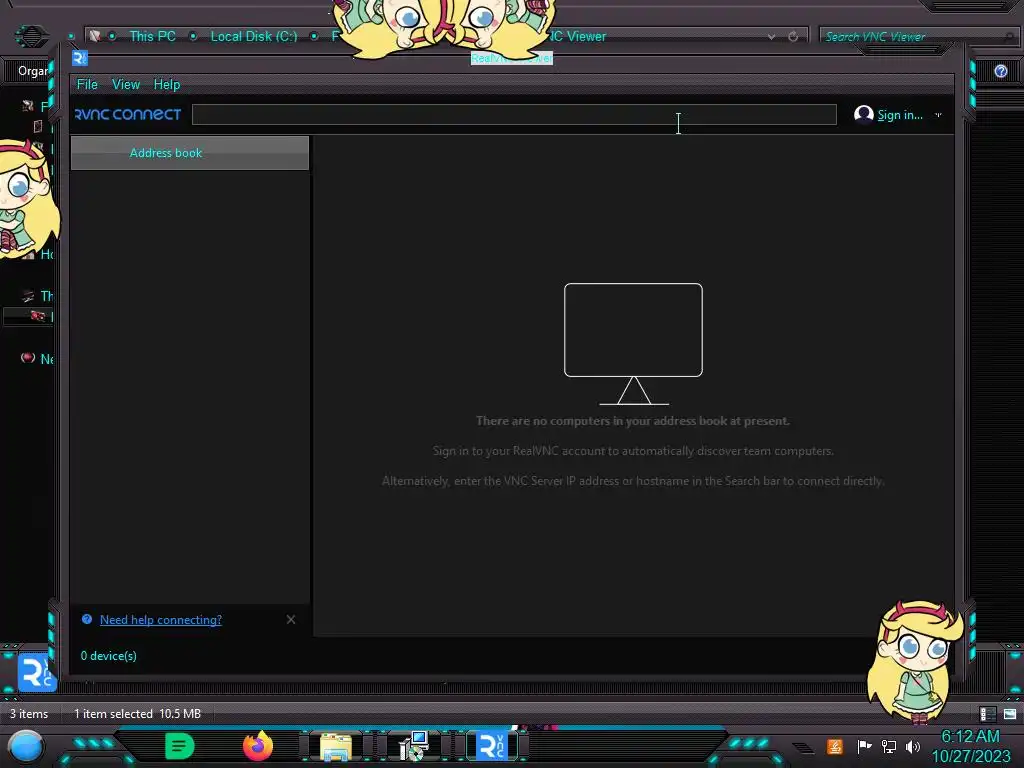Click This PC in Explorer address bar
Screen dimensions: 1024x768
[152, 37]
